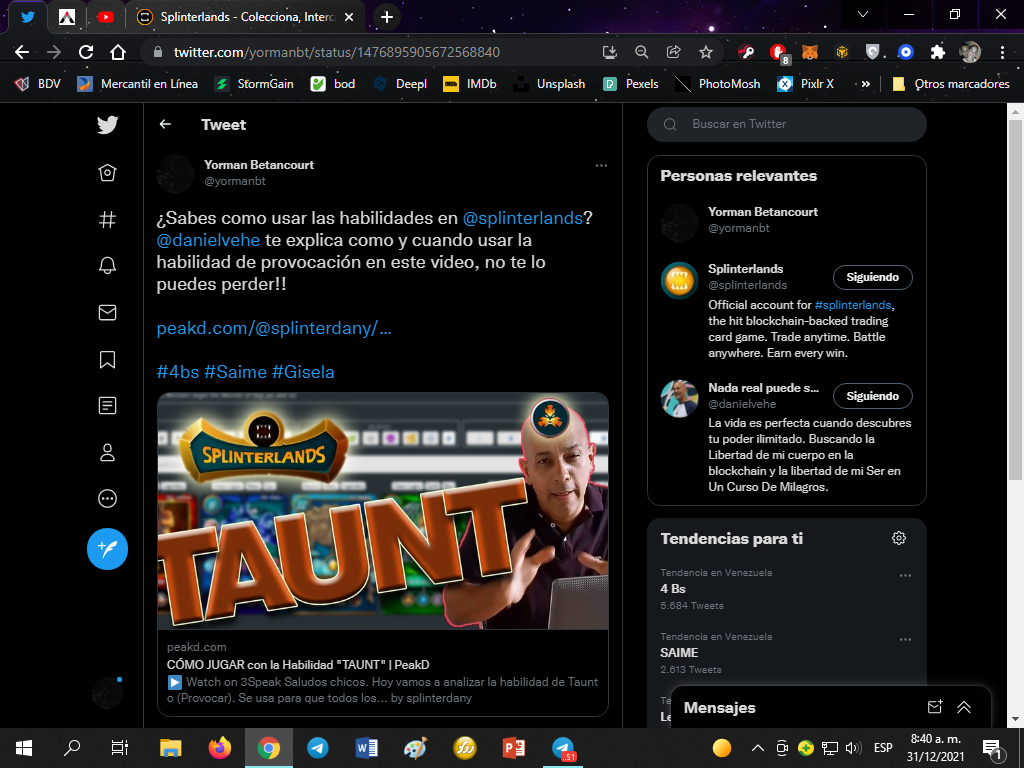
Task: Click the Buscar en Twitter search field
Action: click(786, 124)
